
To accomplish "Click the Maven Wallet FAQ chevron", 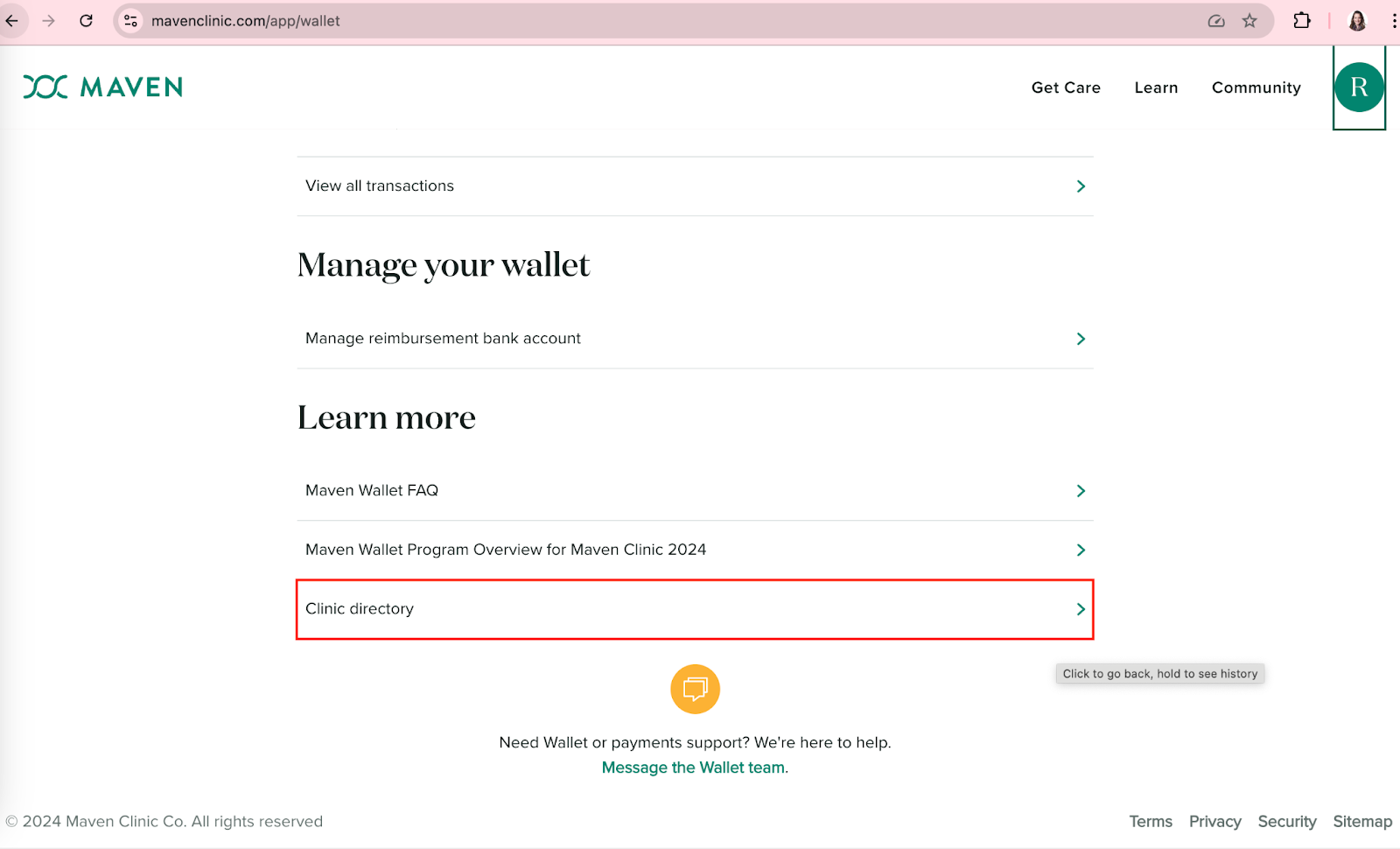I will click(x=1081, y=491).
